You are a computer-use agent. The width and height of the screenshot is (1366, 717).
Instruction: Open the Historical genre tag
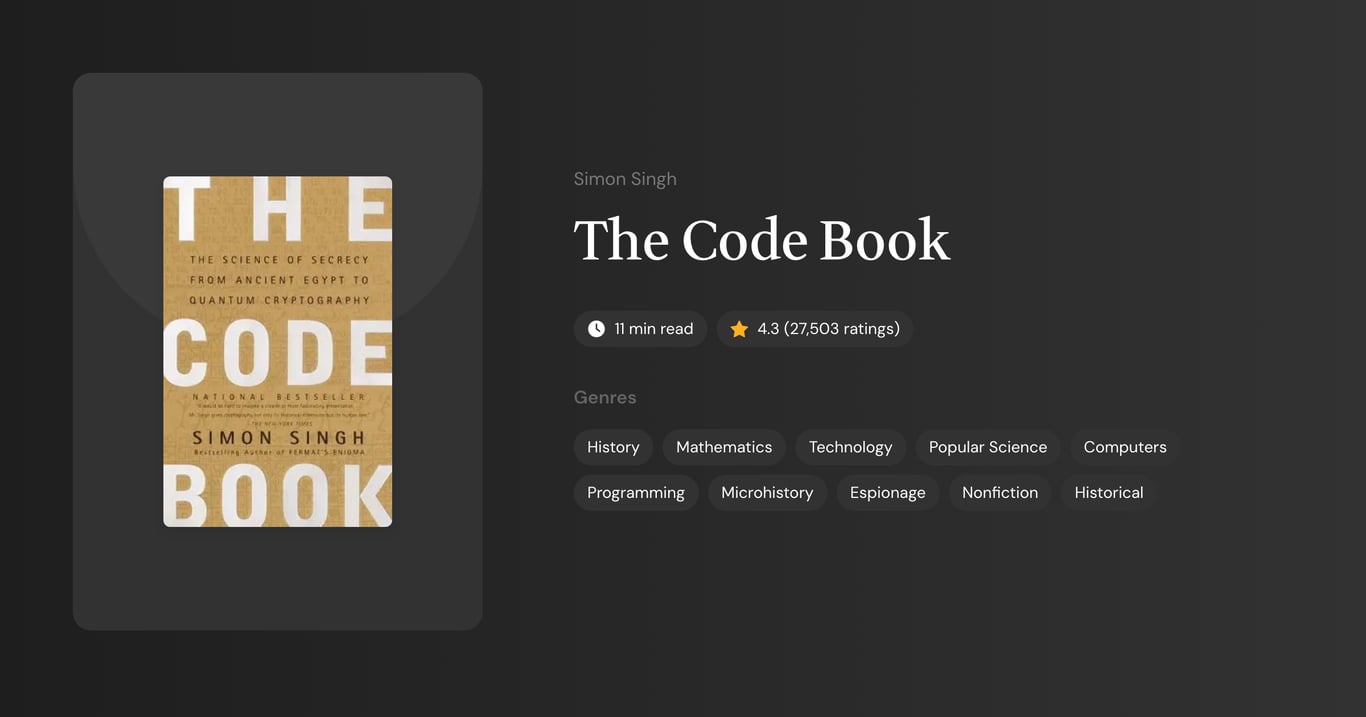tap(1108, 493)
